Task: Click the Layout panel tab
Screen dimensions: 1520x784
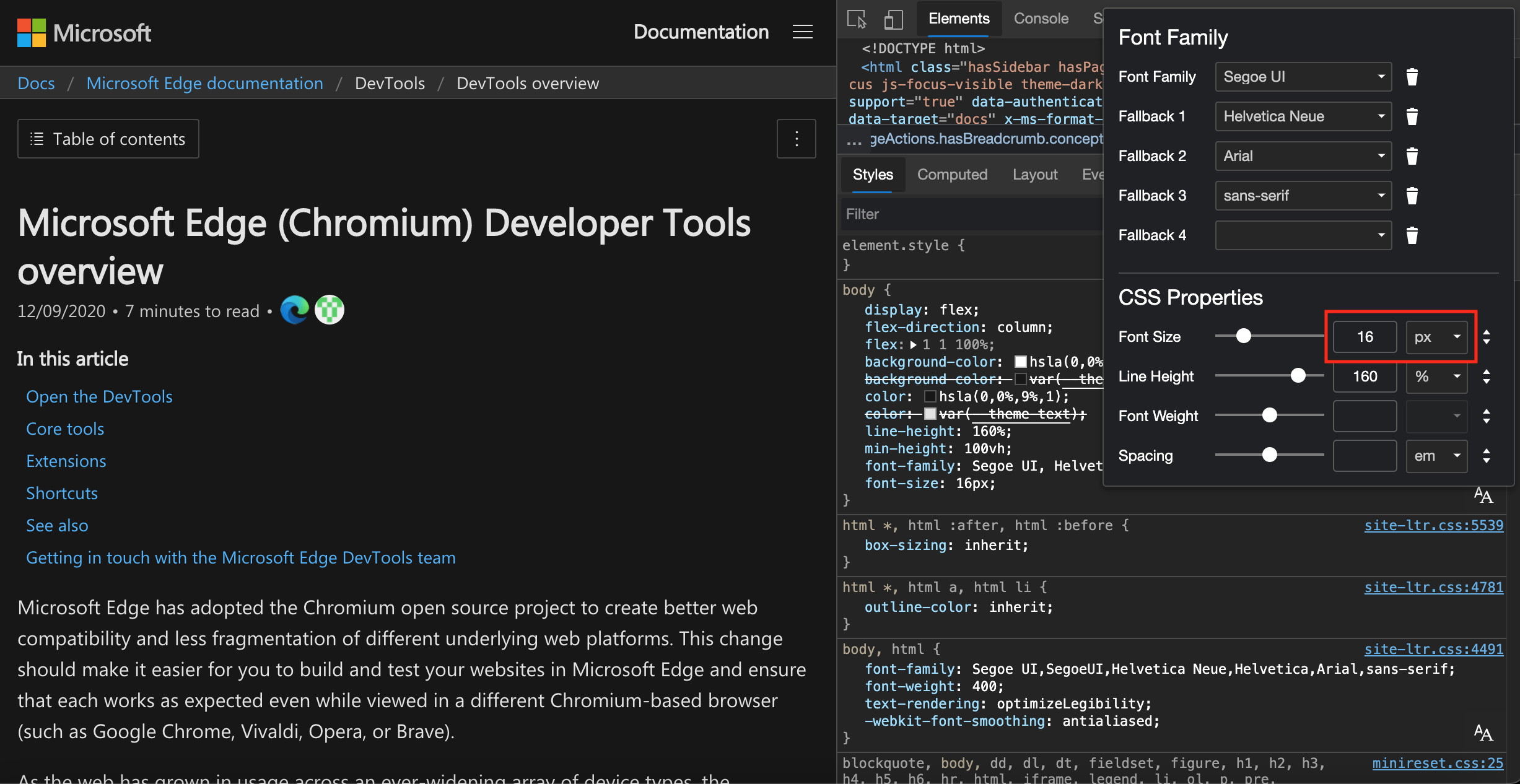Action: click(1034, 174)
